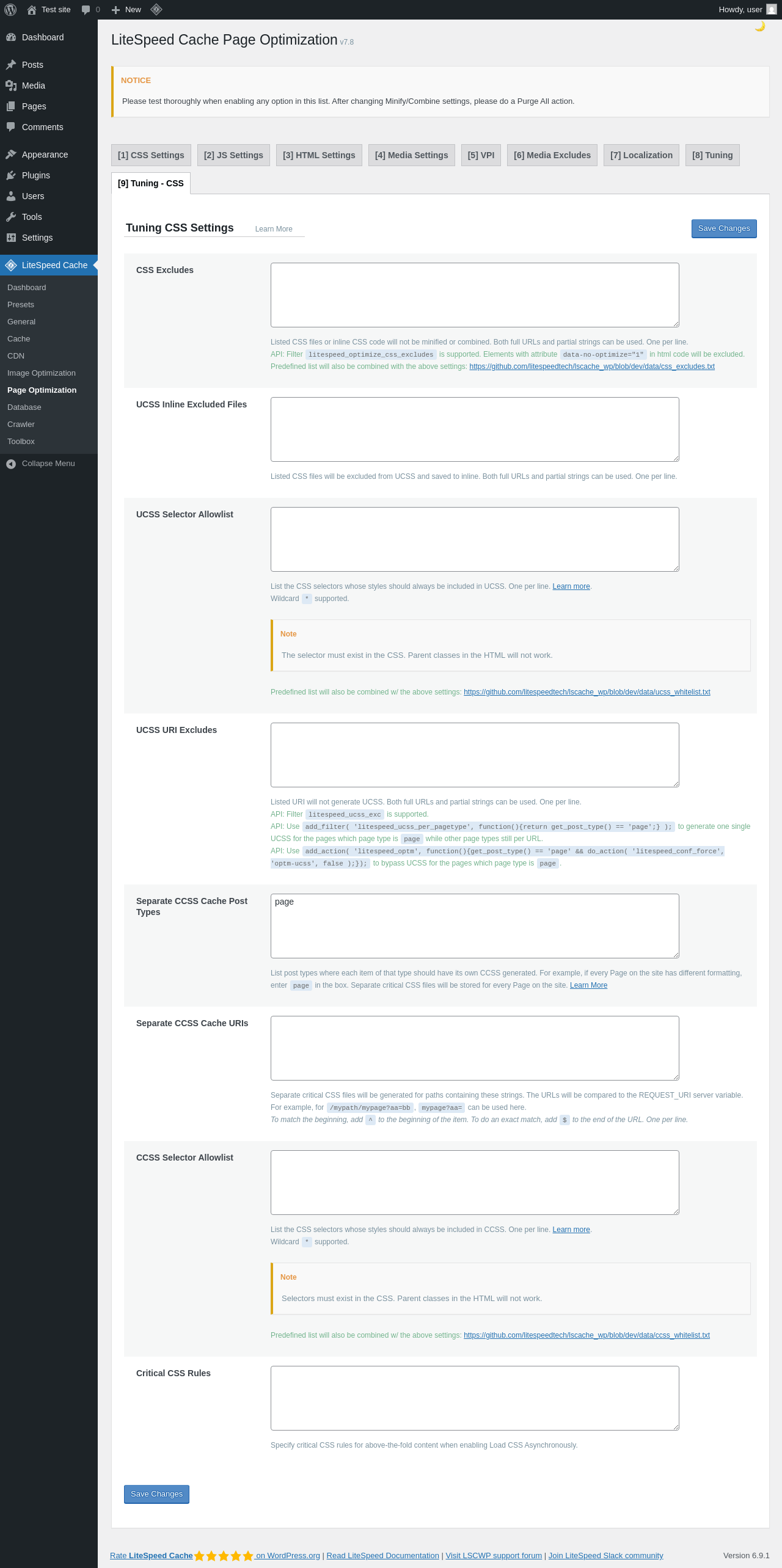
Task: Open the css_excludes.txt GitHub link
Action: pyautogui.click(x=592, y=366)
